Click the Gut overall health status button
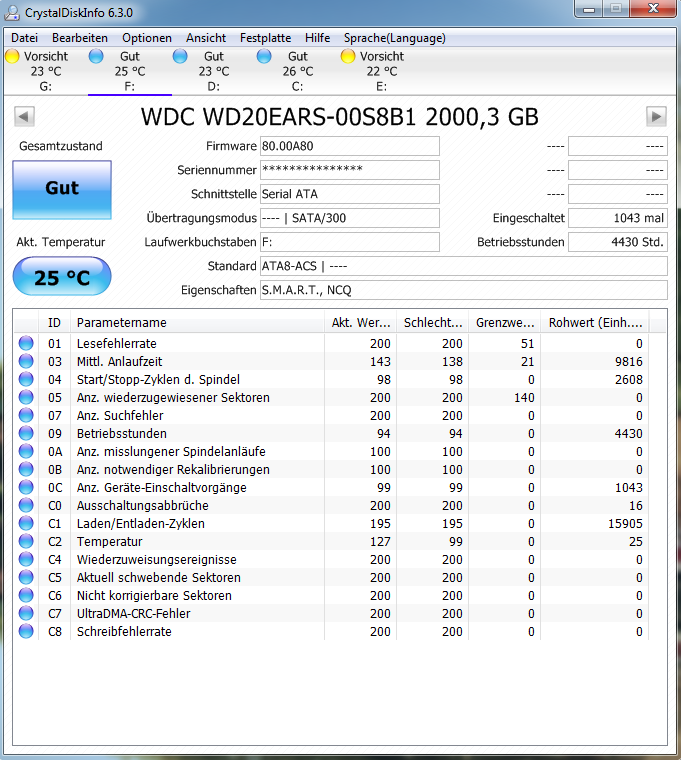 coord(62,190)
